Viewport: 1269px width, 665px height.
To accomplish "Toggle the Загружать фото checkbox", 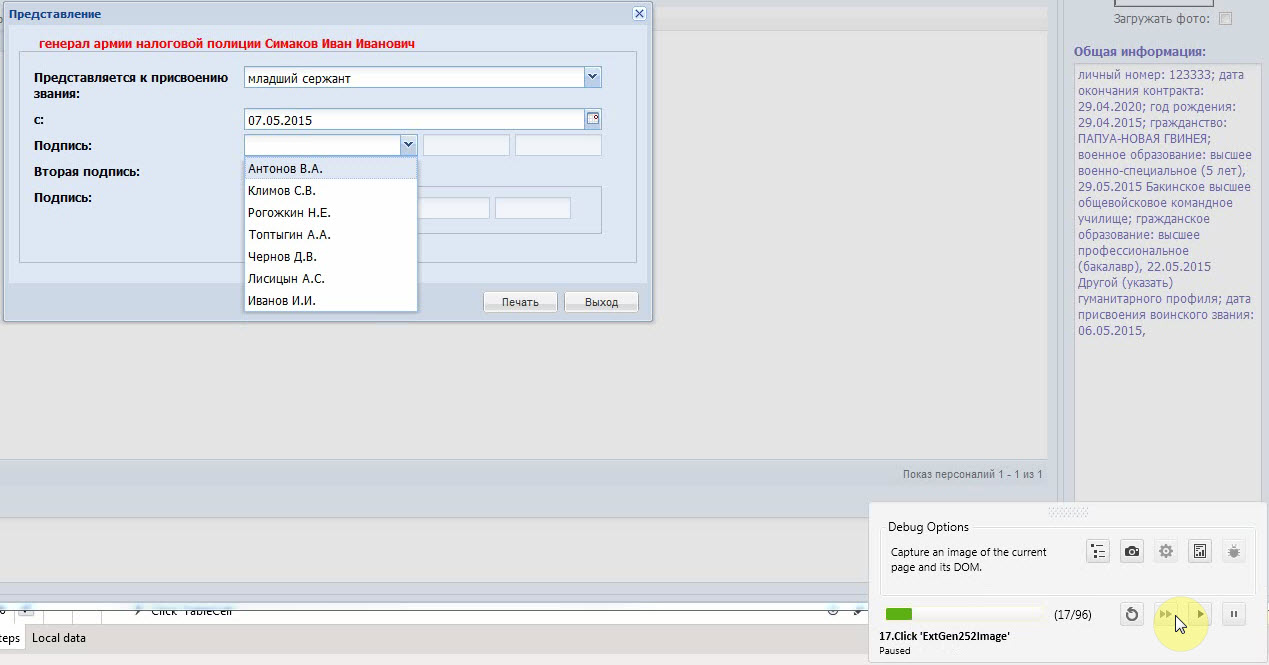I will pos(1225,19).
